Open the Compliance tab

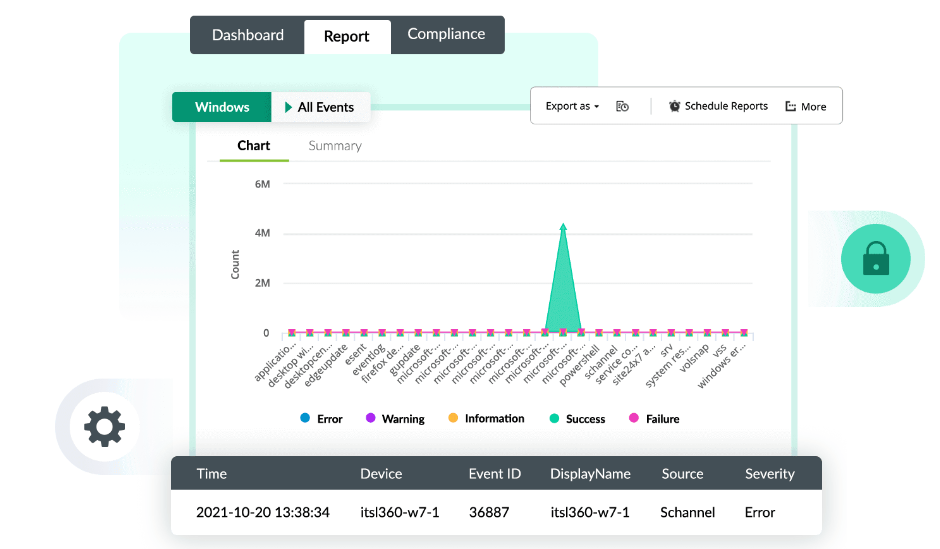446,34
